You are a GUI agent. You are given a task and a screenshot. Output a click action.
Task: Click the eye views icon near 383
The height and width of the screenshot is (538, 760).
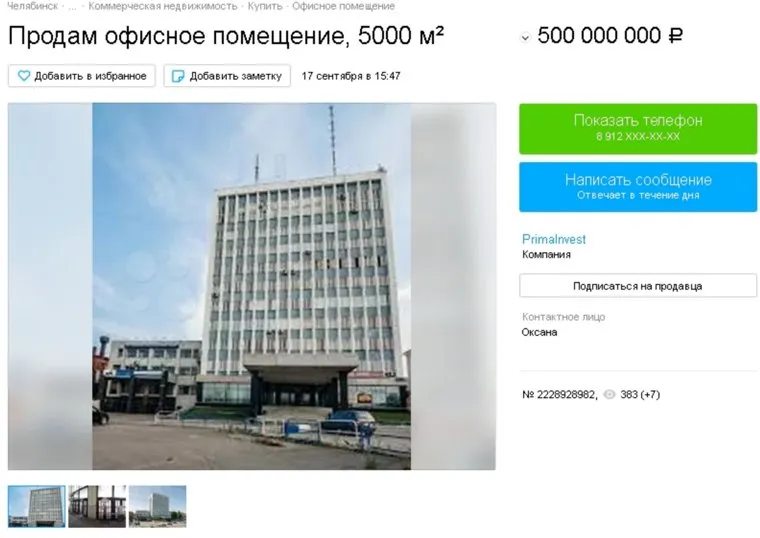pyautogui.click(x=609, y=395)
